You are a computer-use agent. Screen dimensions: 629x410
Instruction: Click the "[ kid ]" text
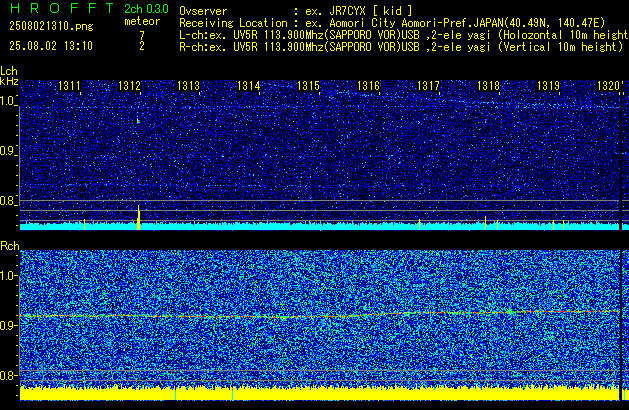pyautogui.click(x=392, y=11)
